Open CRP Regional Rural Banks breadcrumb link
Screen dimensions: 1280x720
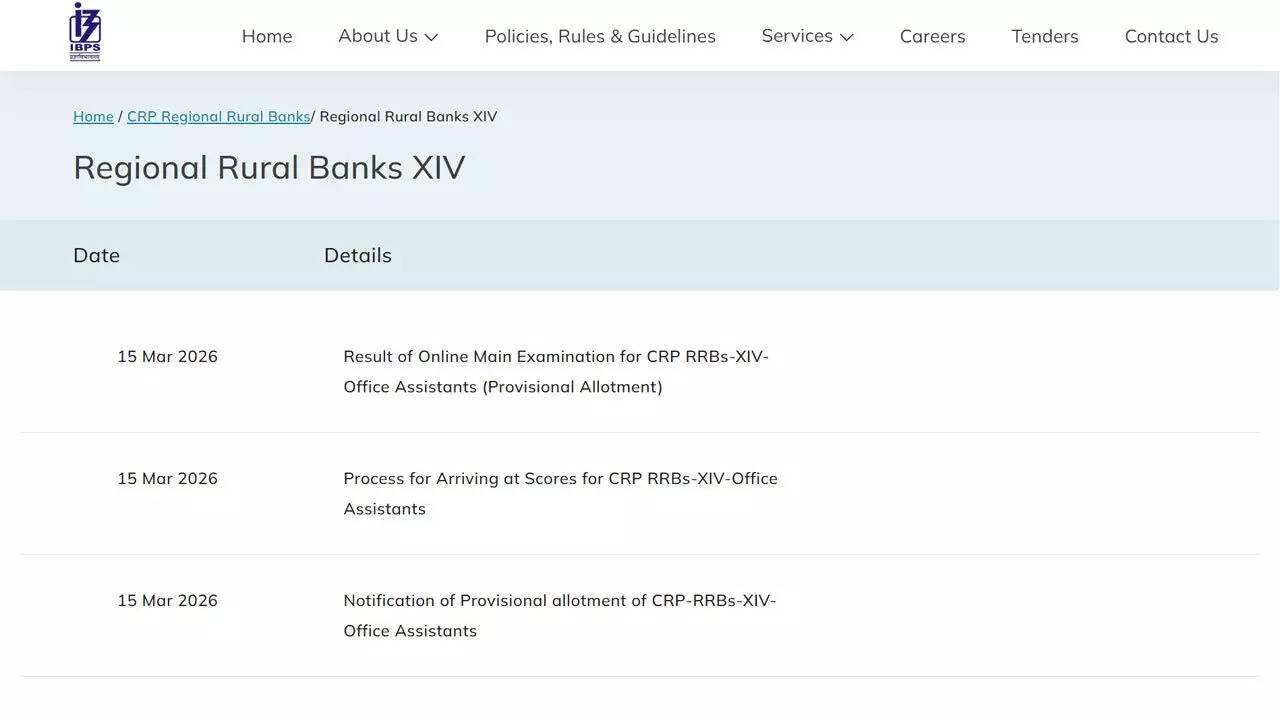click(218, 116)
